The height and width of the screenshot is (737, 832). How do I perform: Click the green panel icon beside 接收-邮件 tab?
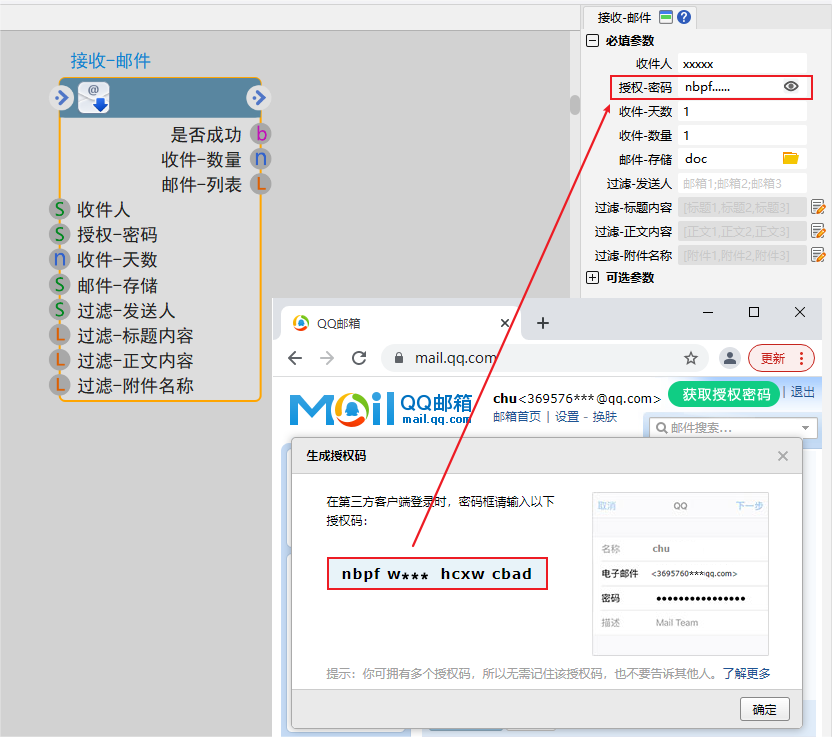[x=666, y=17]
